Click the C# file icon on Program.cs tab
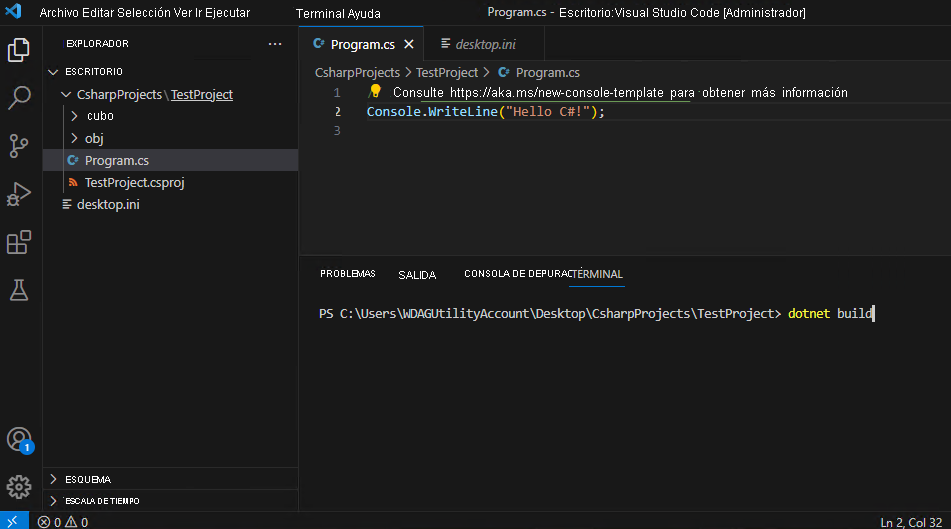The height and width of the screenshot is (529, 951). tap(318, 44)
